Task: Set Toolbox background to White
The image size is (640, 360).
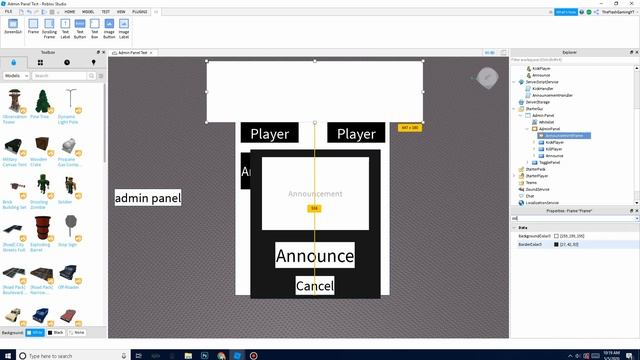Action: pyautogui.click(x=35, y=333)
